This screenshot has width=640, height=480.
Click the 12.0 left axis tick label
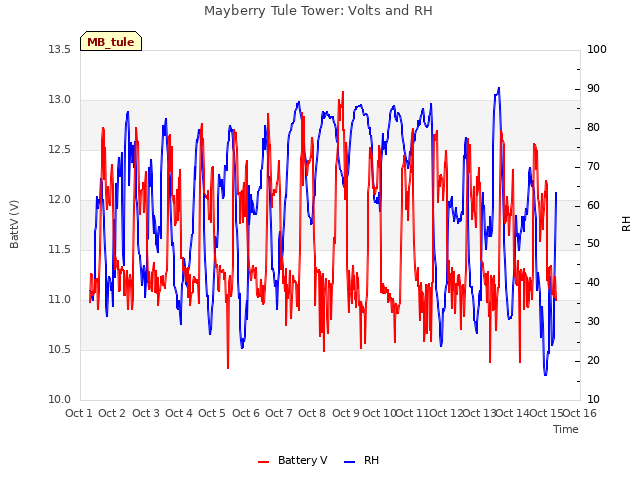click(60, 200)
